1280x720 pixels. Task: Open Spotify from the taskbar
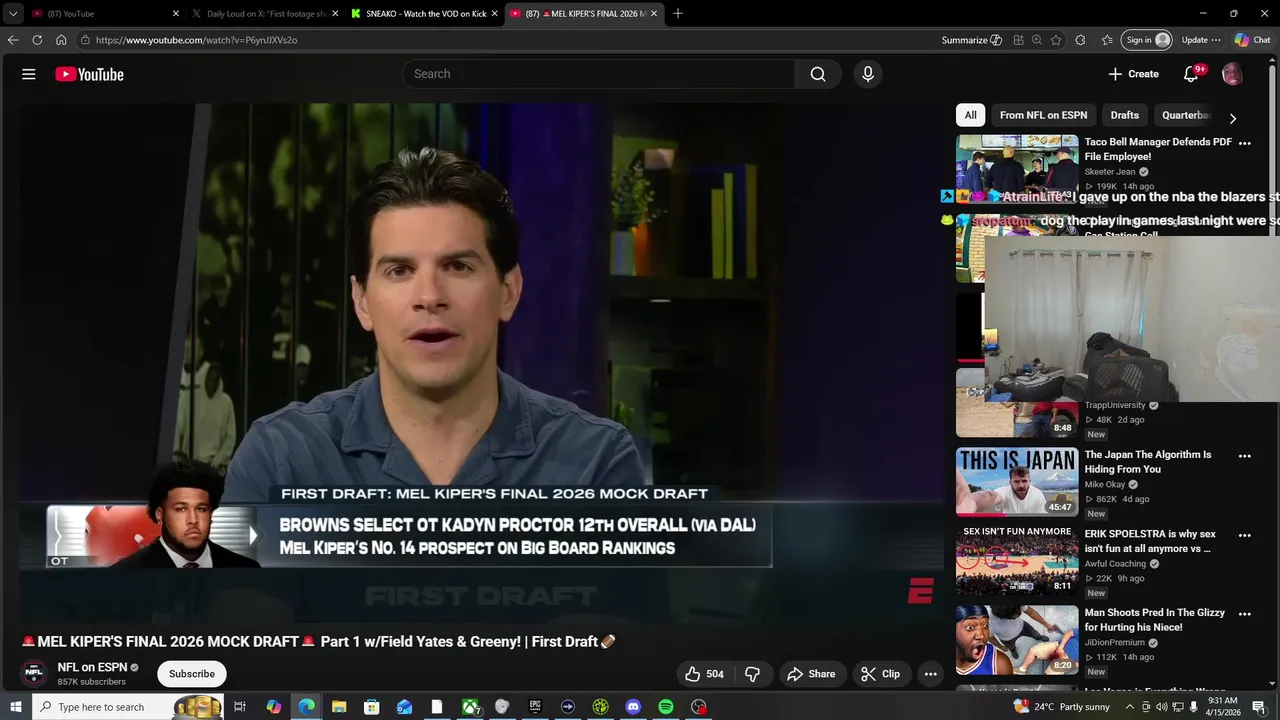[x=666, y=707]
